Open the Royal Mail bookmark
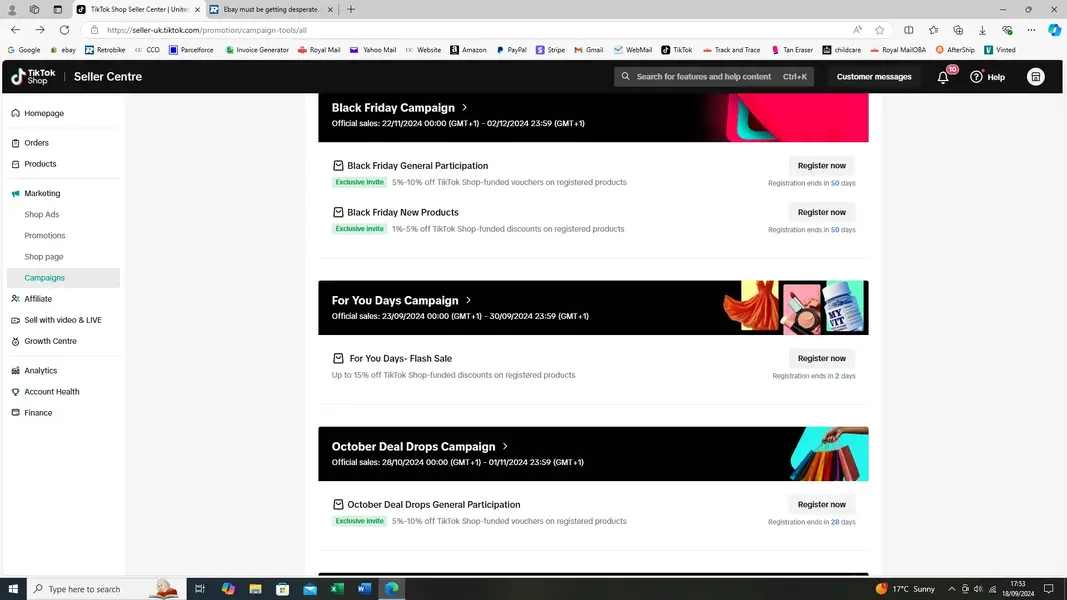 pos(319,50)
